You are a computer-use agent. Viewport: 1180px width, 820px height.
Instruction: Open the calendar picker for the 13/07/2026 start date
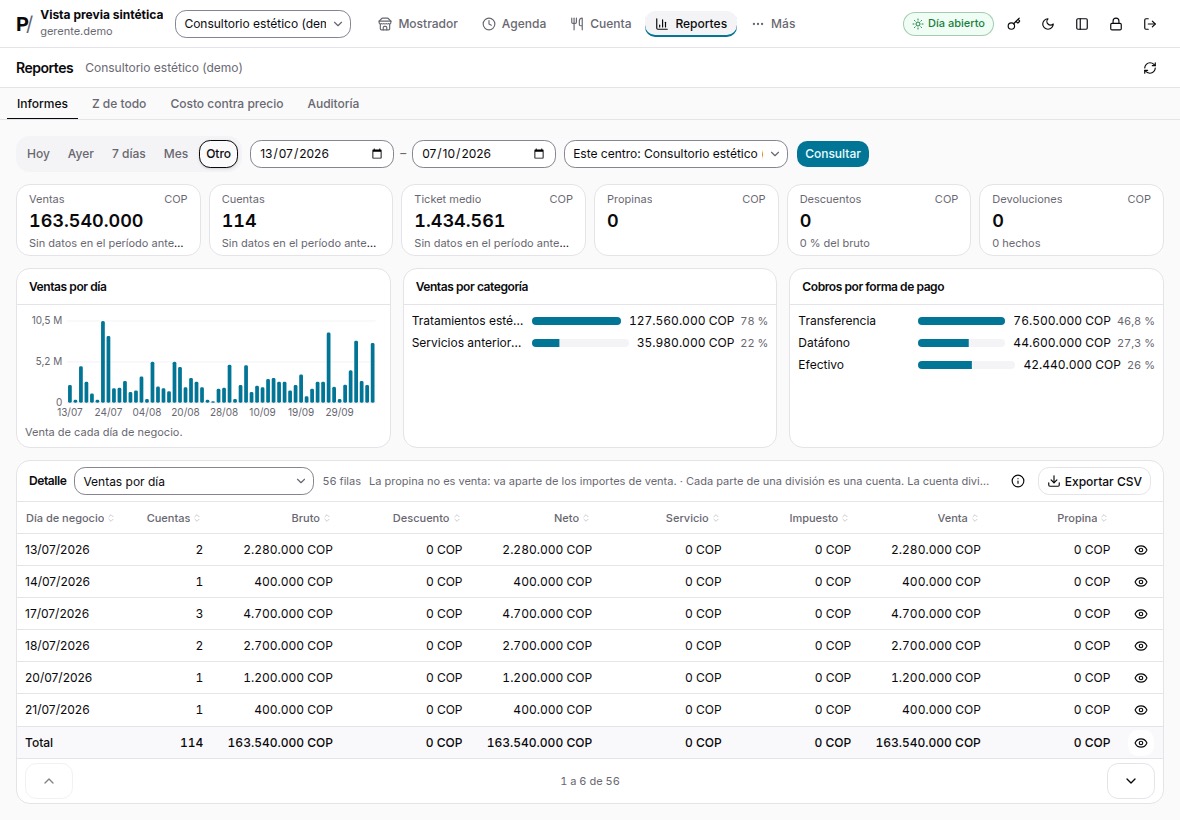coord(377,154)
